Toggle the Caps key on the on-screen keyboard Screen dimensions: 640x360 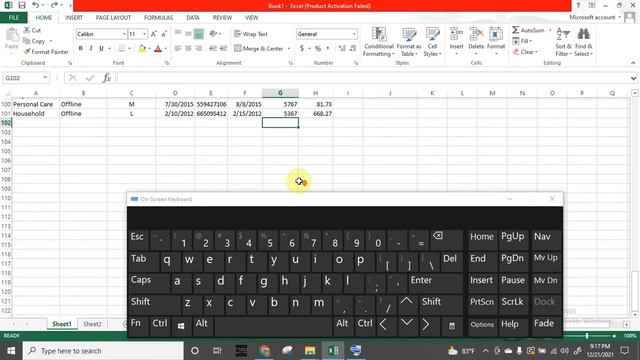[149, 283]
